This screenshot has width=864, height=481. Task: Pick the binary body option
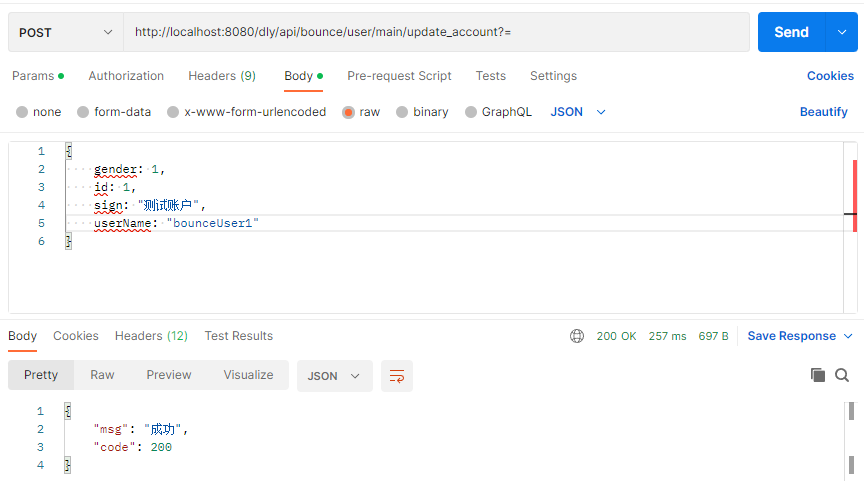pos(402,112)
